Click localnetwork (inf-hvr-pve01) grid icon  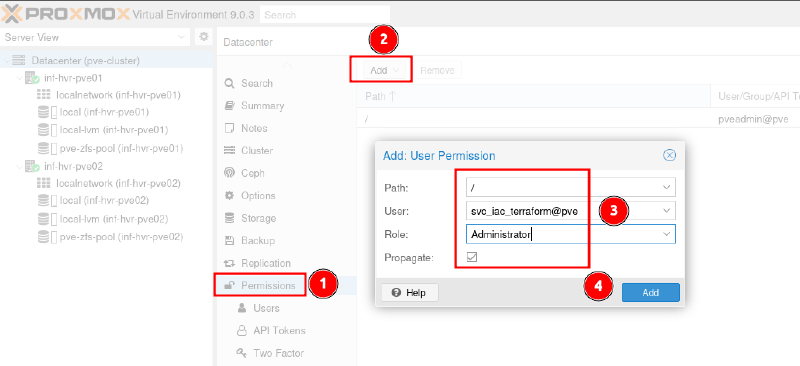point(44,95)
